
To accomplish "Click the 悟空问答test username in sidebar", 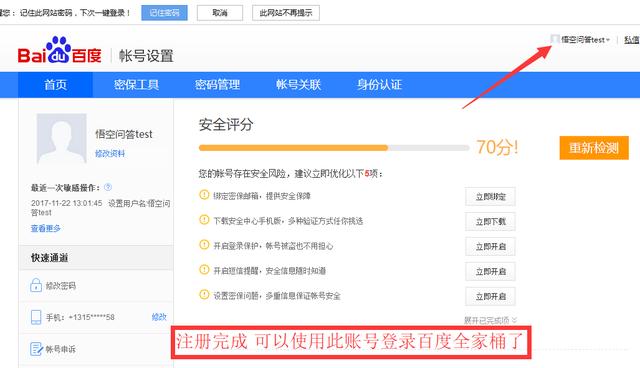I will (124, 134).
